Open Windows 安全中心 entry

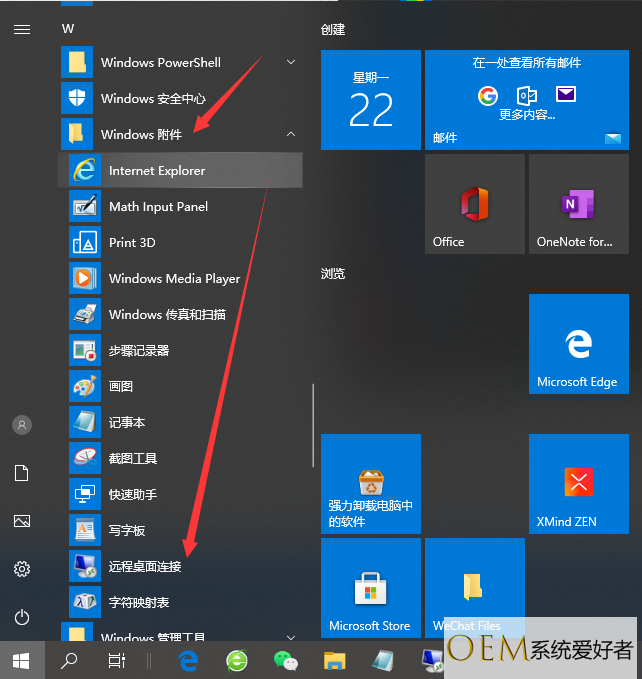point(153,98)
